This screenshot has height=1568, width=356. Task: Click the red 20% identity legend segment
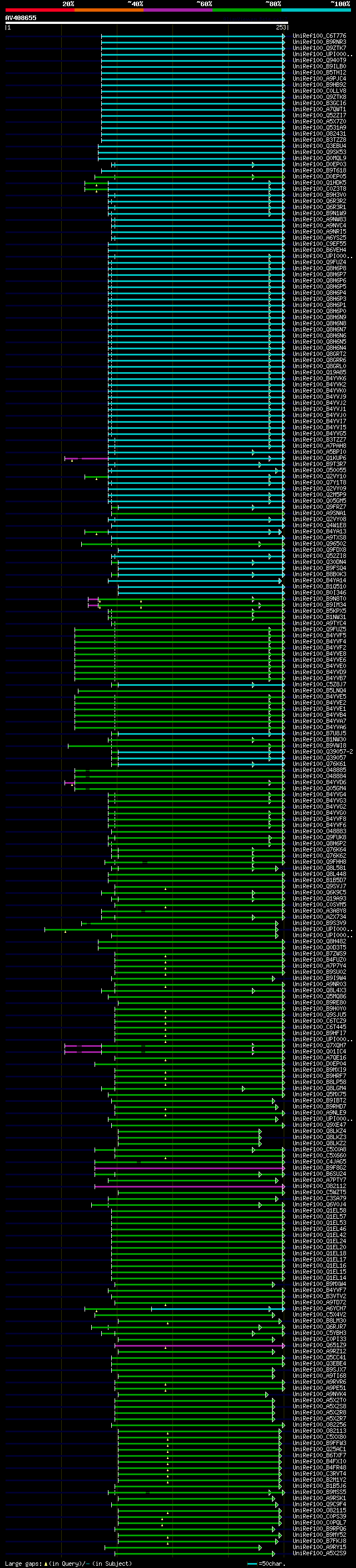[39, 10]
